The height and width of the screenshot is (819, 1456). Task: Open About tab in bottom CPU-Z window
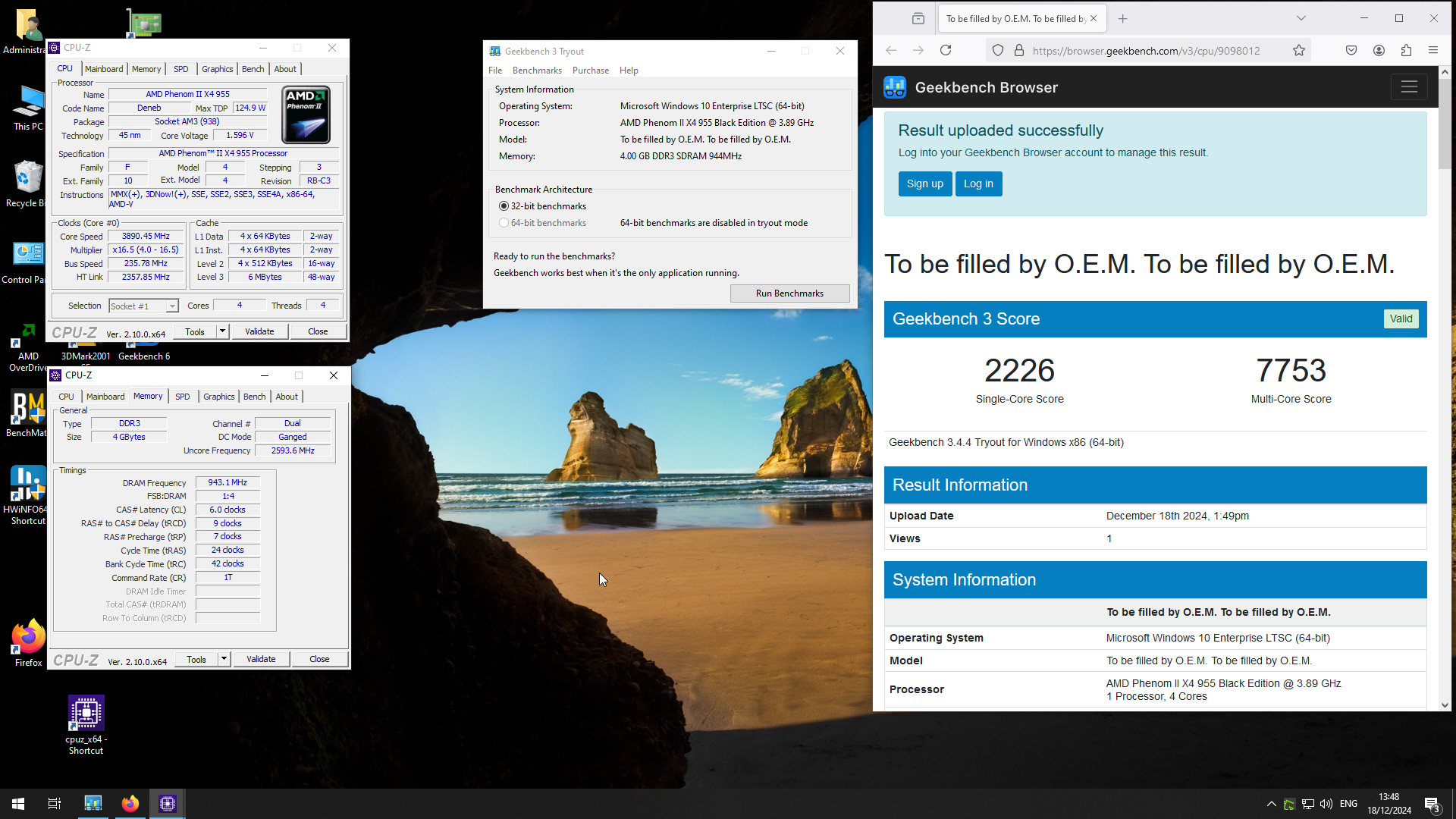tap(287, 397)
